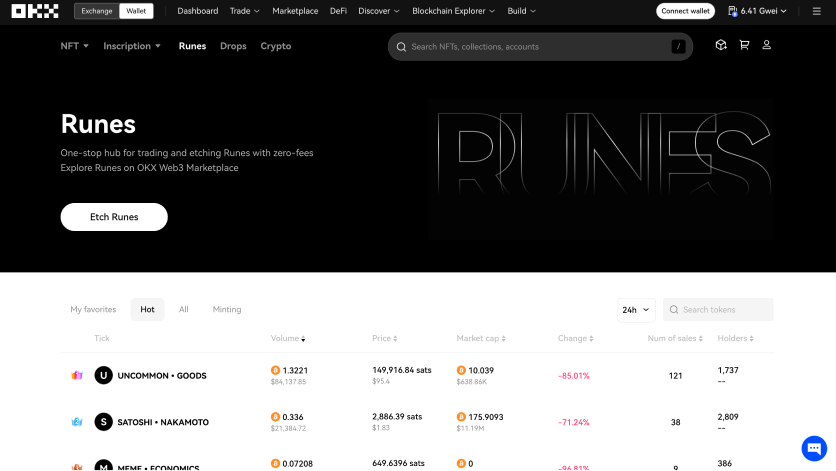
Task: Open the user account profile icon
Action: coord(767,45)
